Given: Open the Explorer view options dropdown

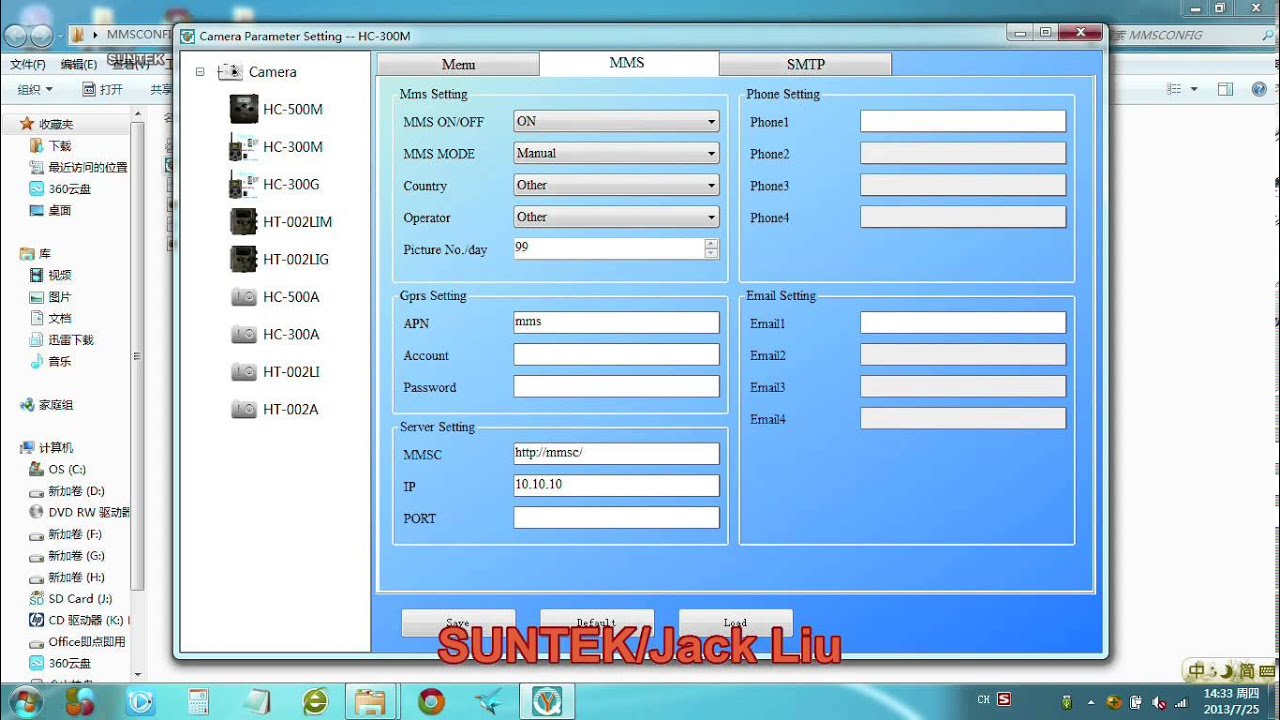Looking at the screenshot, I should [1194, 89].
